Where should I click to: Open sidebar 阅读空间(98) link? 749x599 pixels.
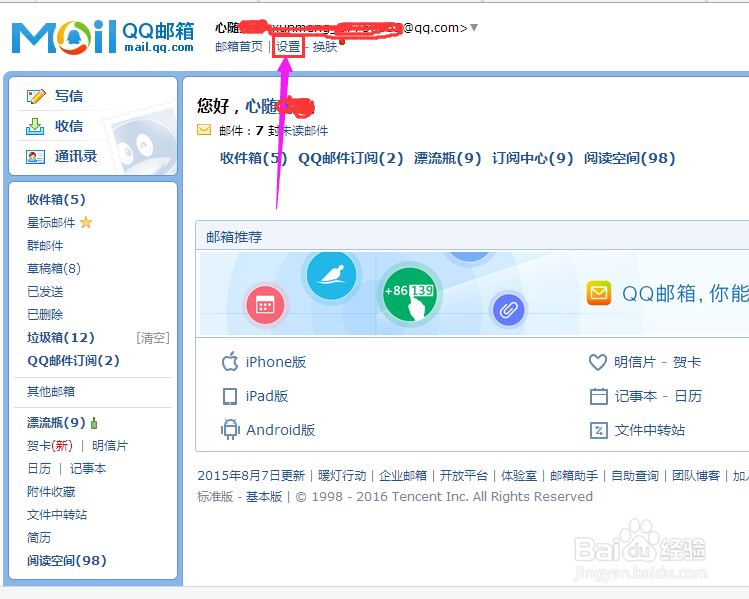click(66, 560)
